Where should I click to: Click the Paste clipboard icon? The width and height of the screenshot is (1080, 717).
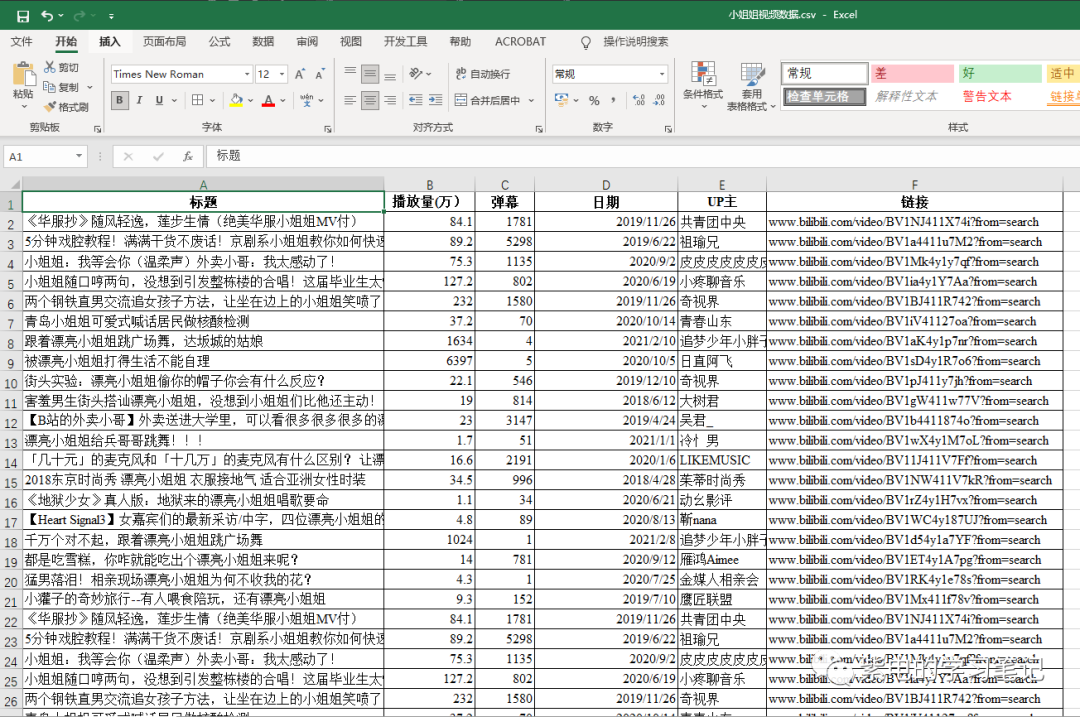point(23,74)
